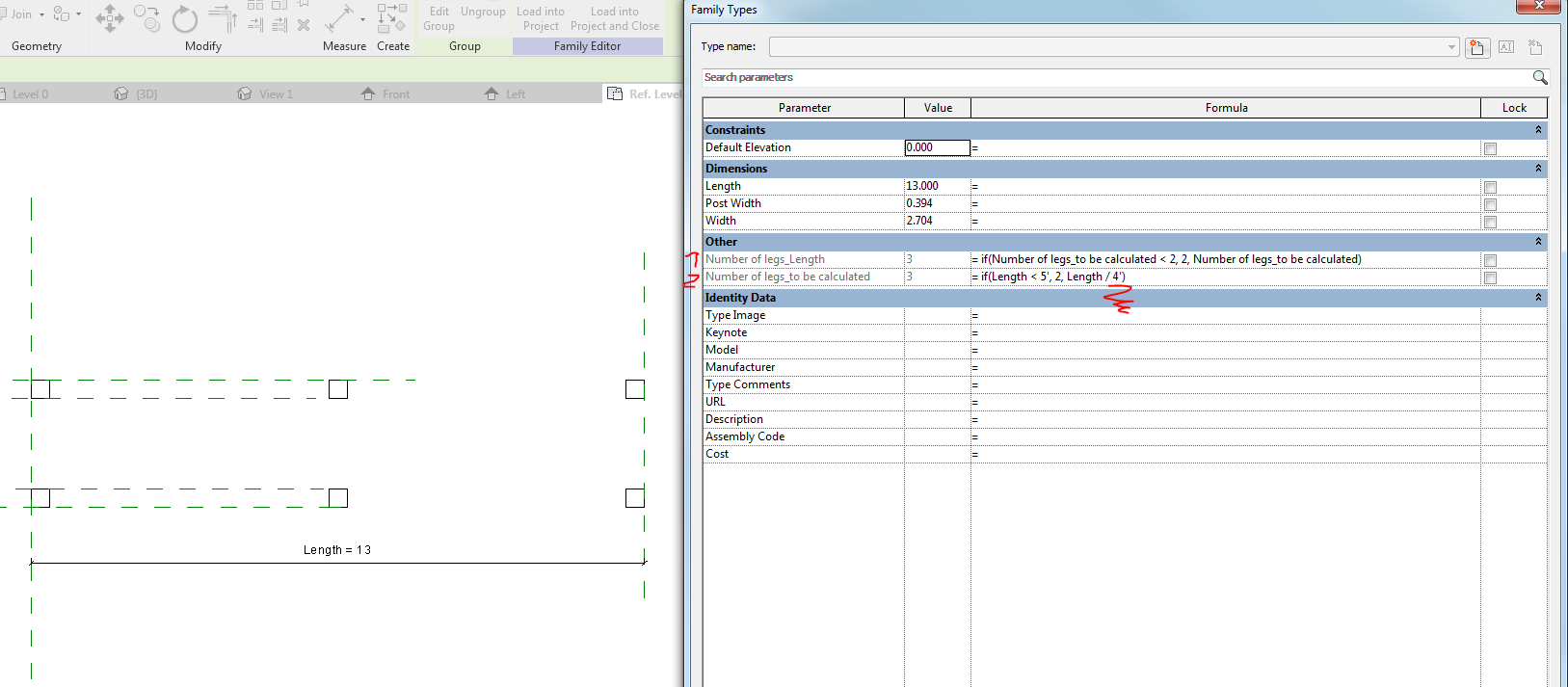Click the Trim/Extend Multiple Elements icon
1568x687 pixels.
(x=279, y=25)
